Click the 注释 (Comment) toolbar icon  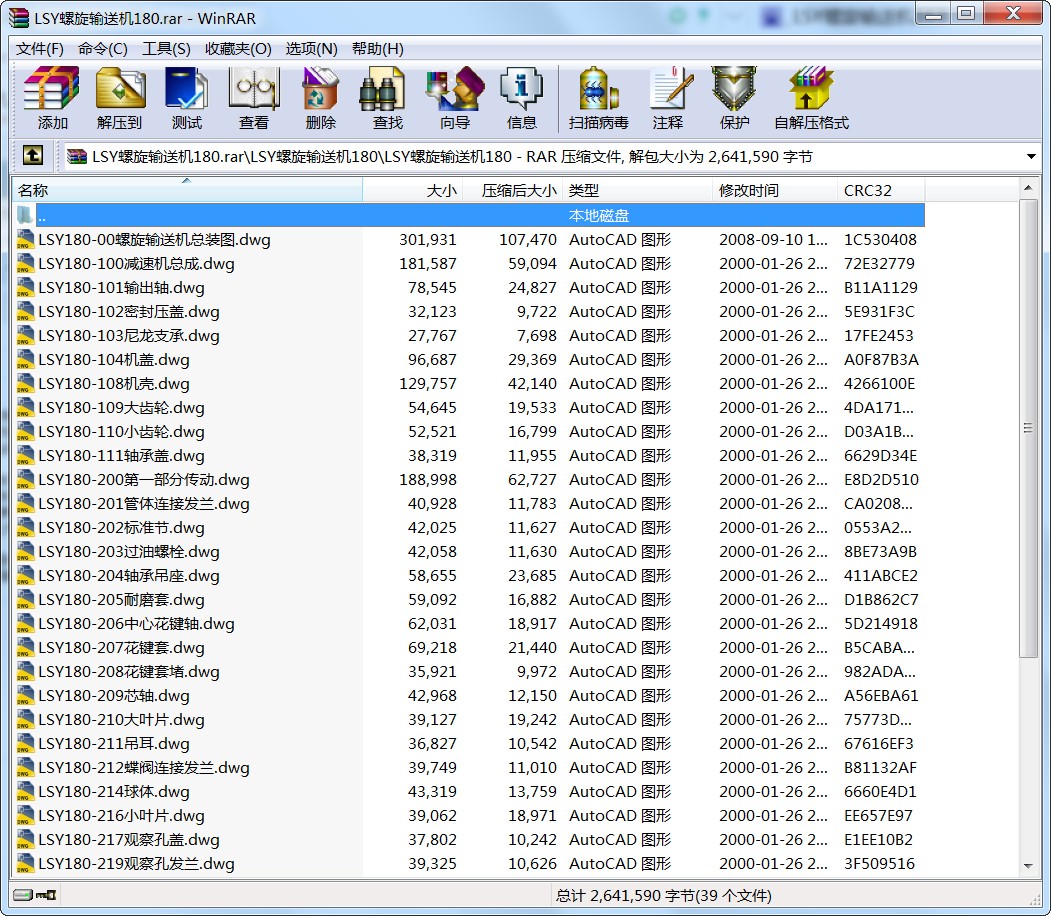click(670, 88)
